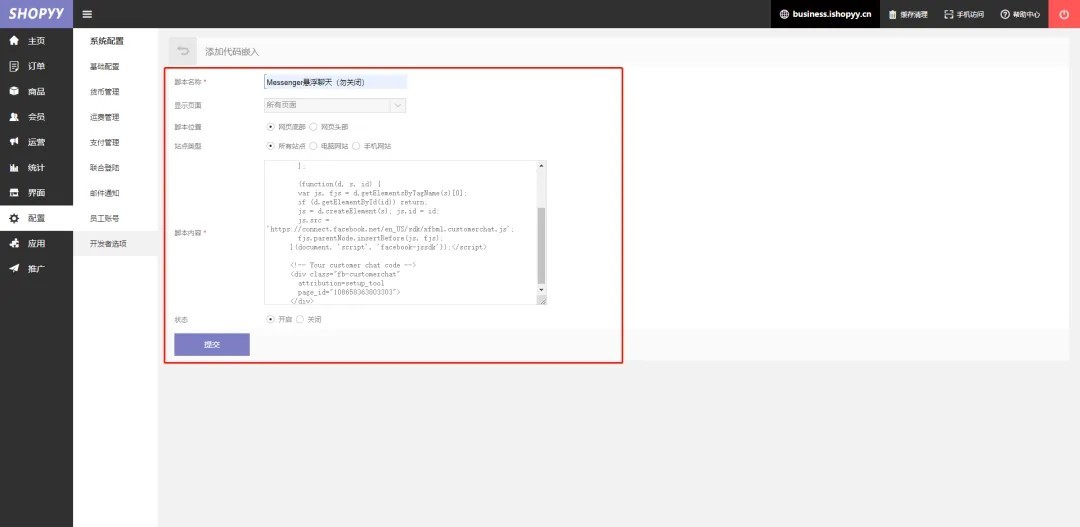Select the 电脑网站 radio button
Screen dimensions: 1080x527
point(313,146)
